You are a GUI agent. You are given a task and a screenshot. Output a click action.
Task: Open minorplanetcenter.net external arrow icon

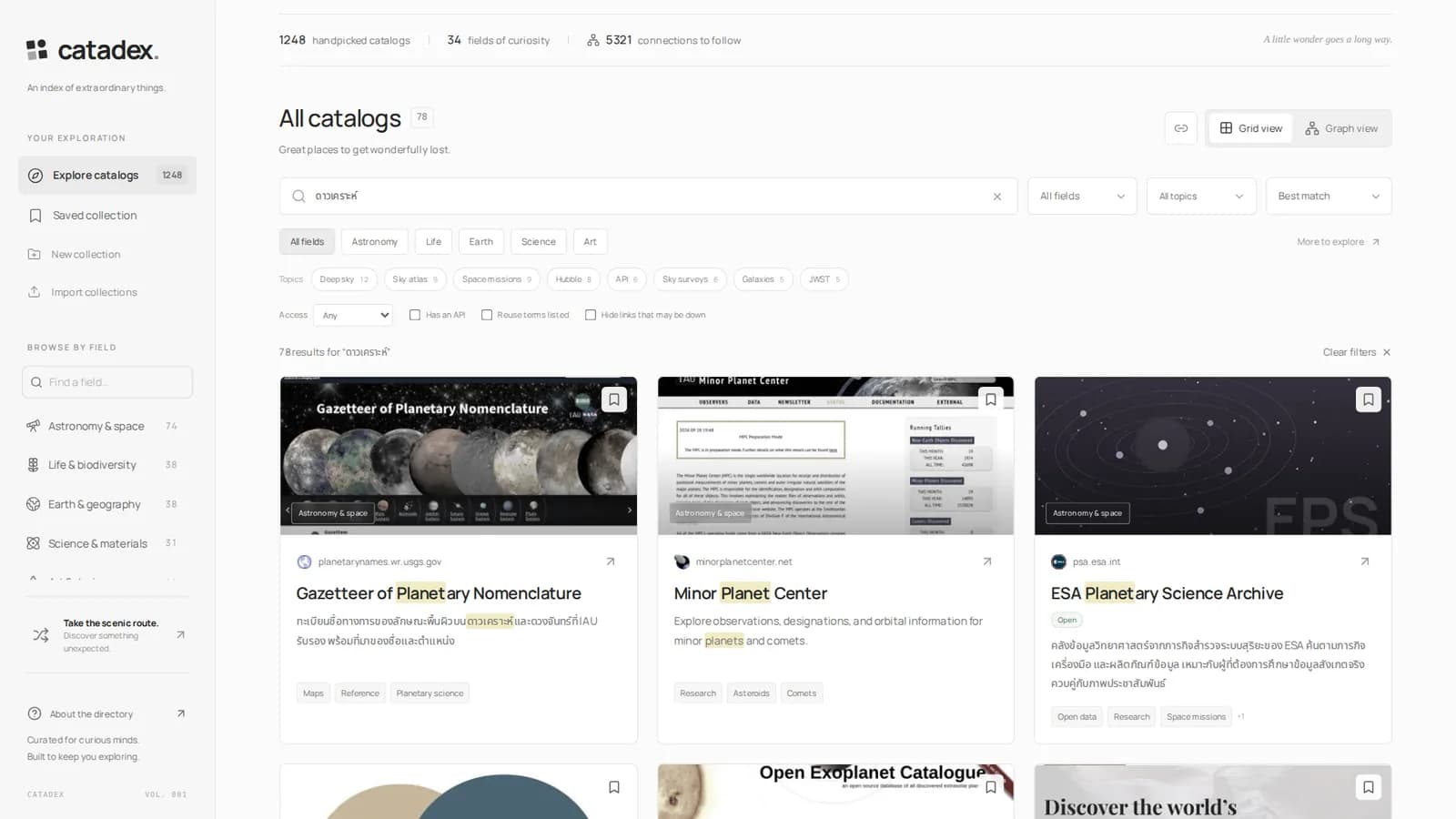coord(987,561)
